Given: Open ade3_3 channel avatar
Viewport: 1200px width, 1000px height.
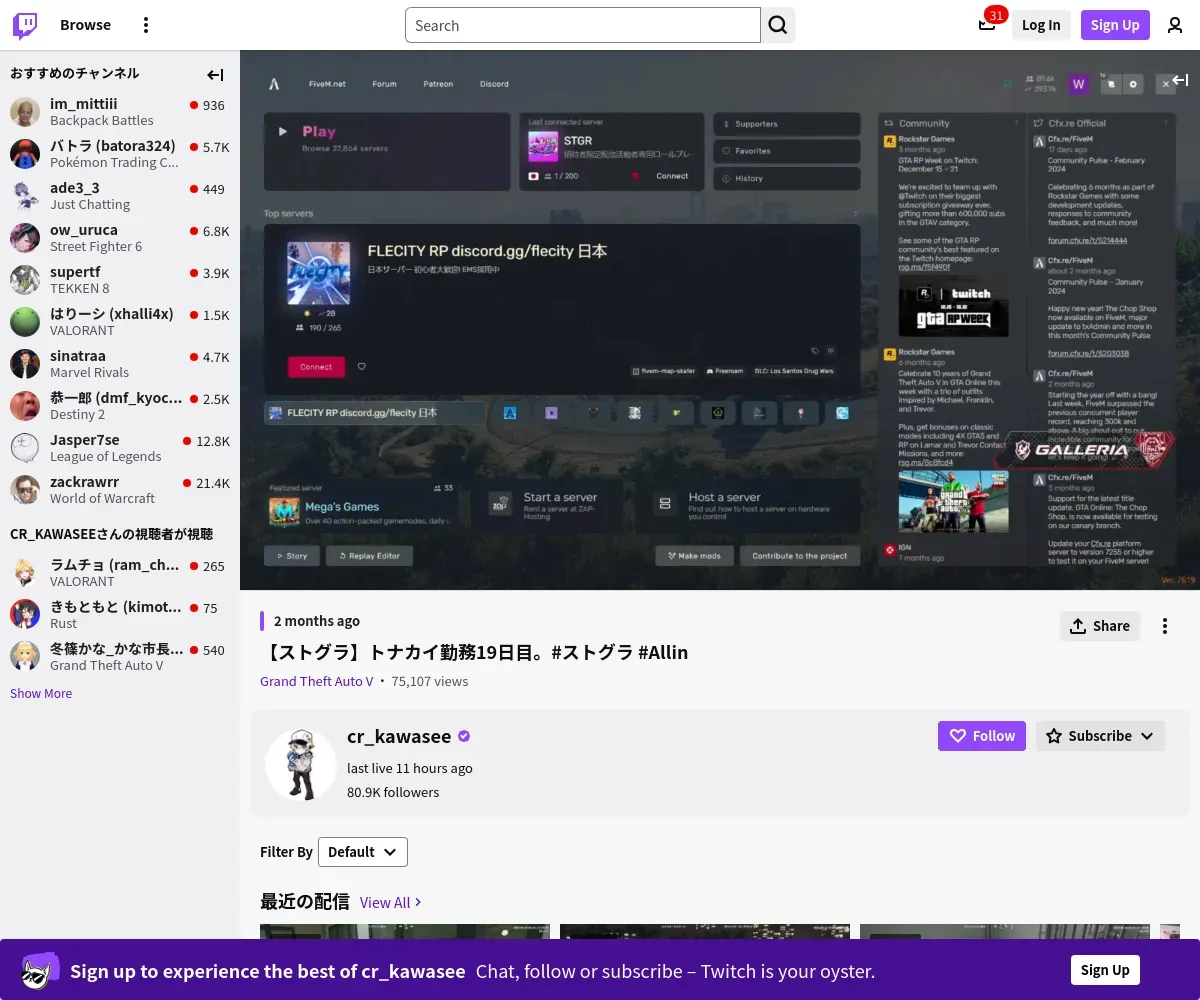Looking at the screenshot, I should coord(25,196).
